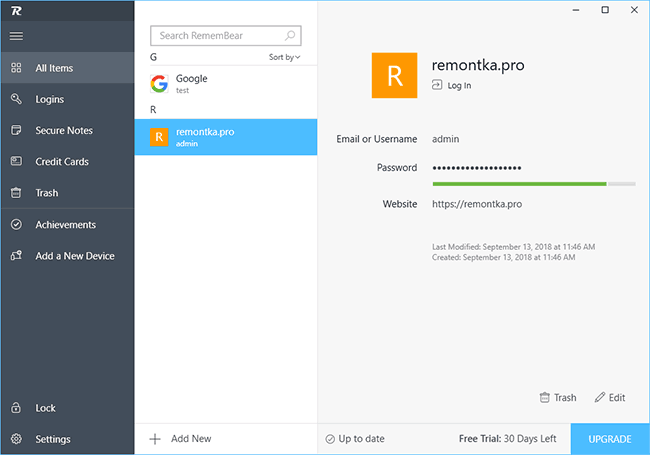Screen dimensions: 650x455
Task: Click the Search RememBear field
Action: click(226, 36)
